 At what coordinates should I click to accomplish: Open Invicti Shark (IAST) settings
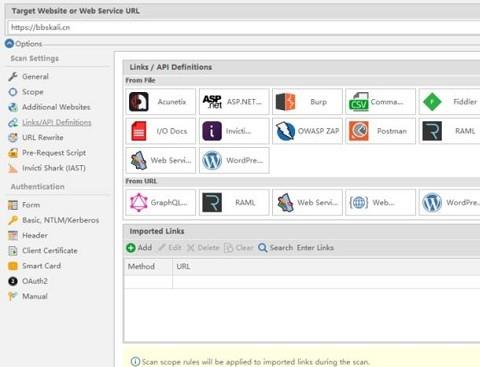(x=54, y=168)
